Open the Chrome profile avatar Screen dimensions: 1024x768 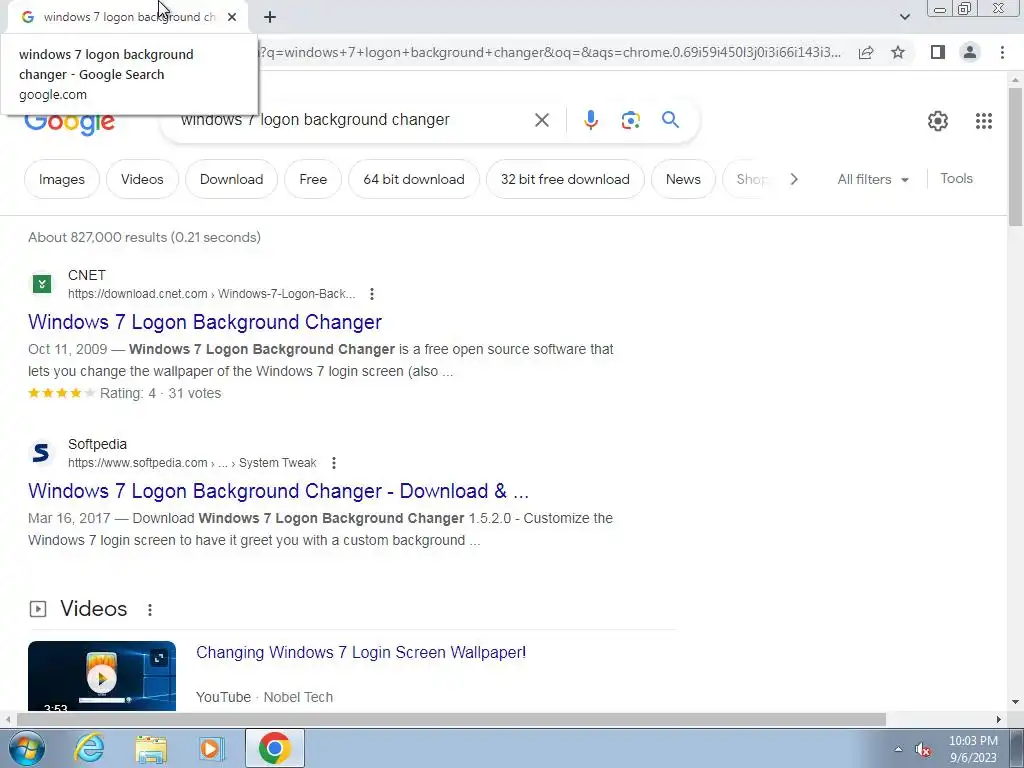coord(970,52)
